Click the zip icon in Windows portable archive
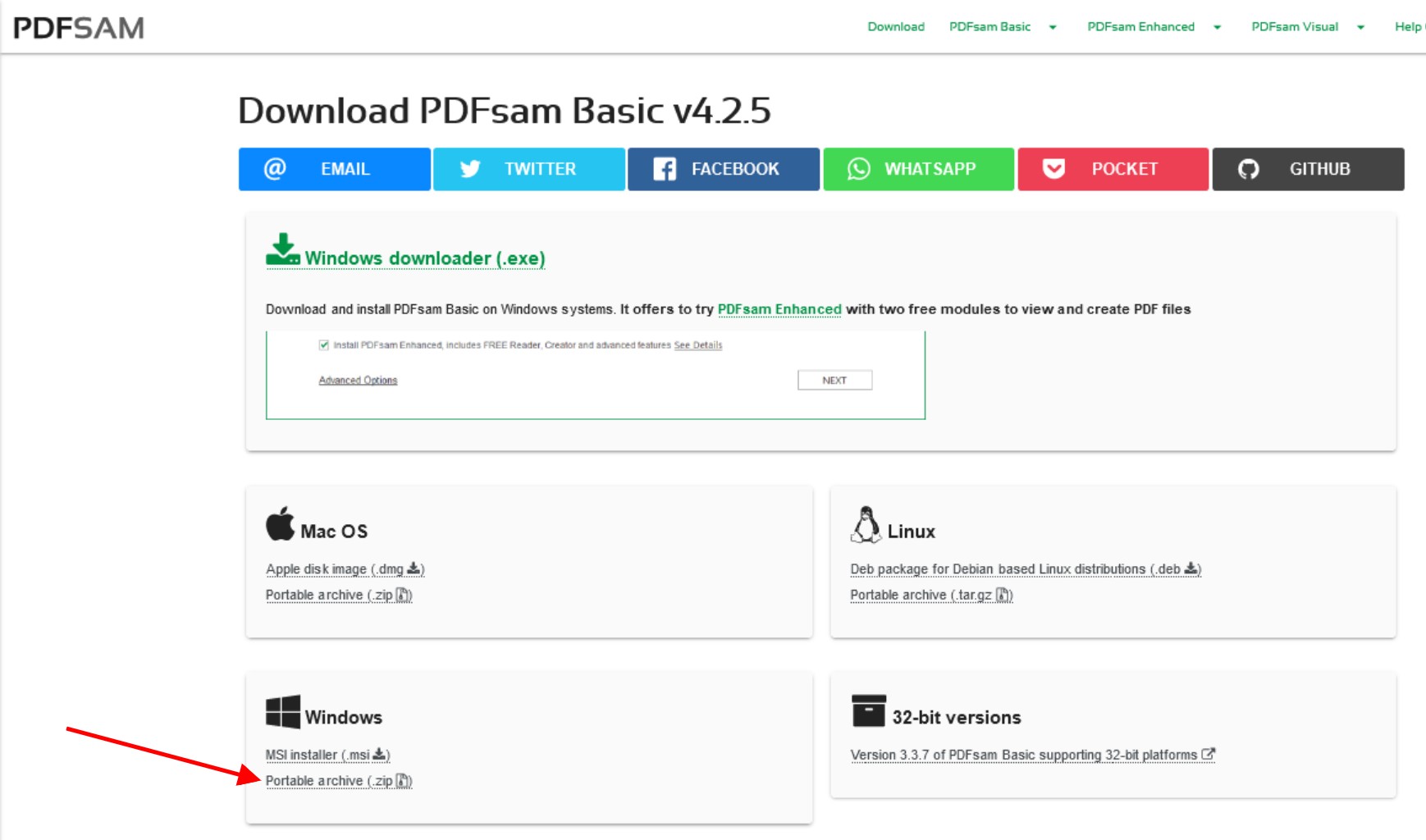Screen dimensions: 1426x840 [403, 781]
